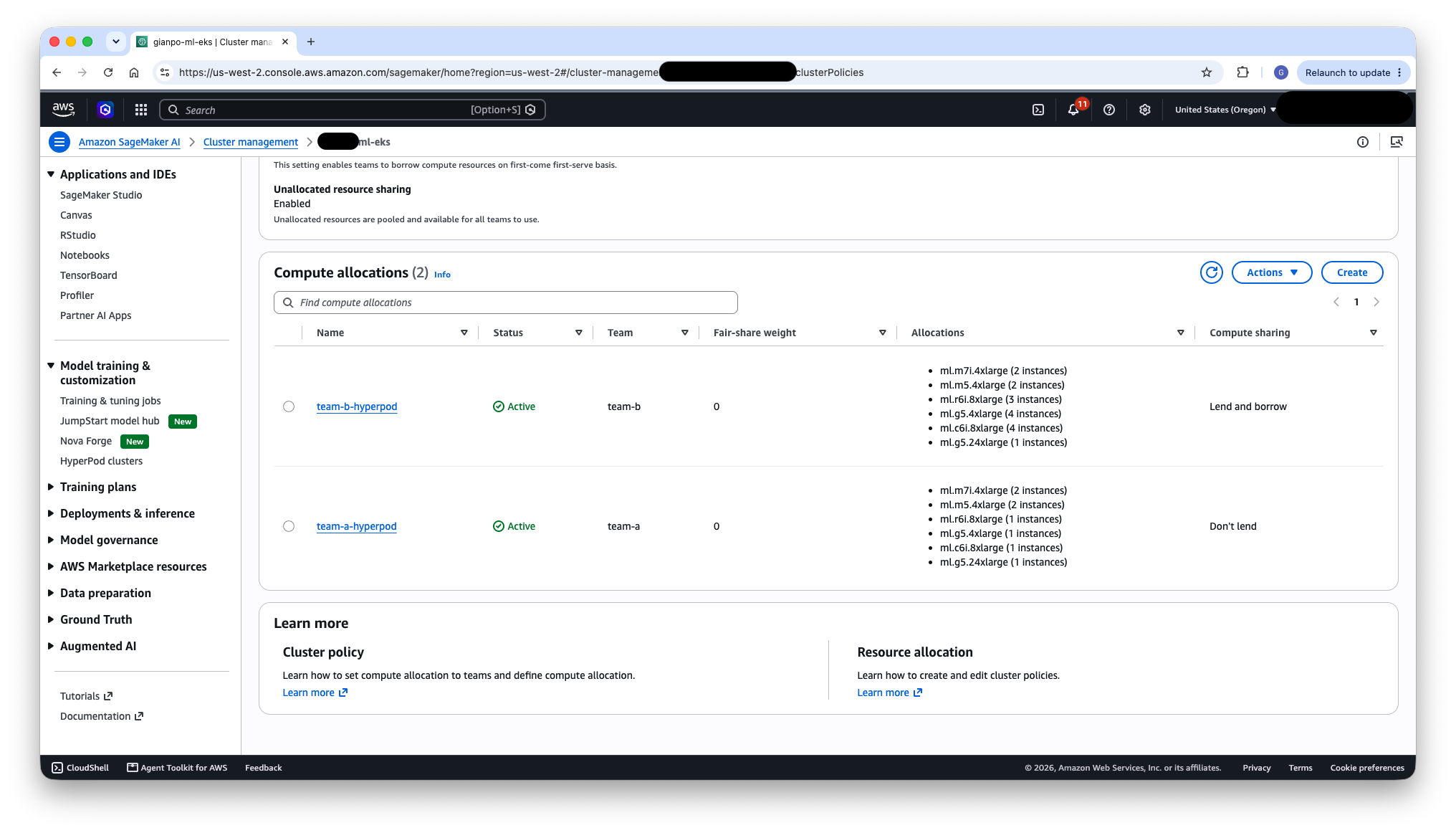Viewport: 1456px width, 833px height.
Task: Open the AWS support help icon
Action: [x=1109, y=110]
